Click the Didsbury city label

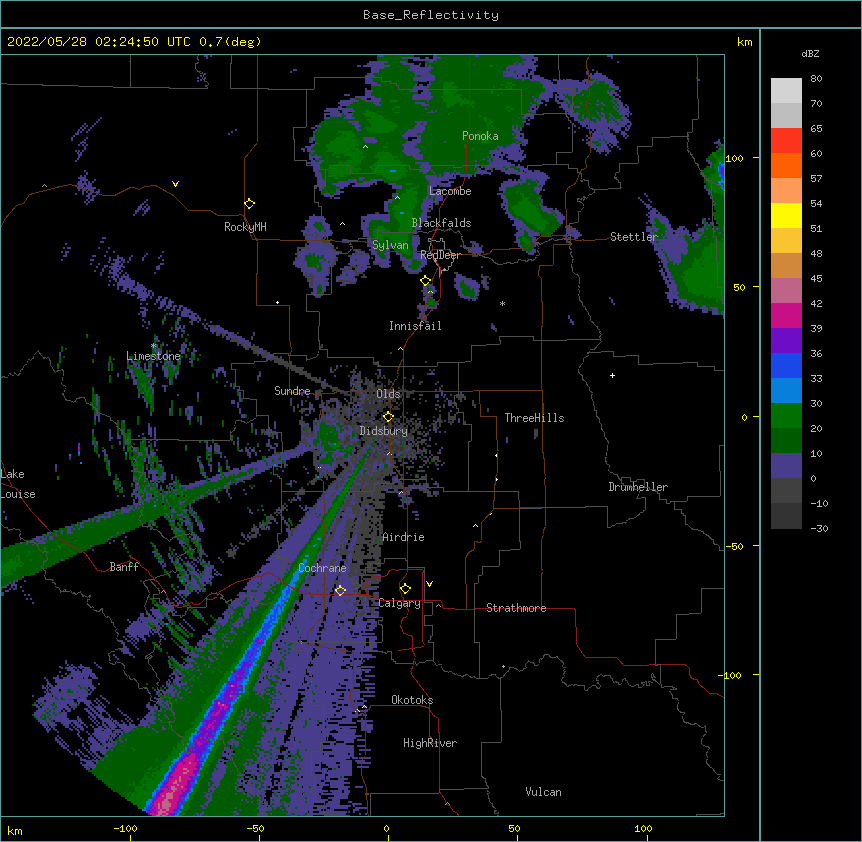coord(384,431)
